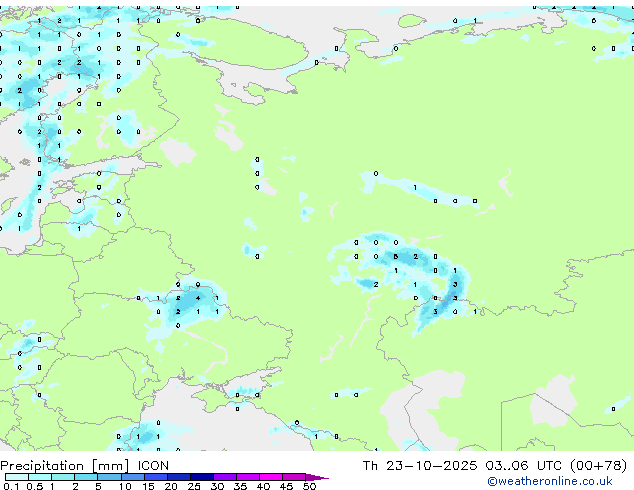
Task: Click the 25–30 mm dark blue legend box
Action: [202, 477]
